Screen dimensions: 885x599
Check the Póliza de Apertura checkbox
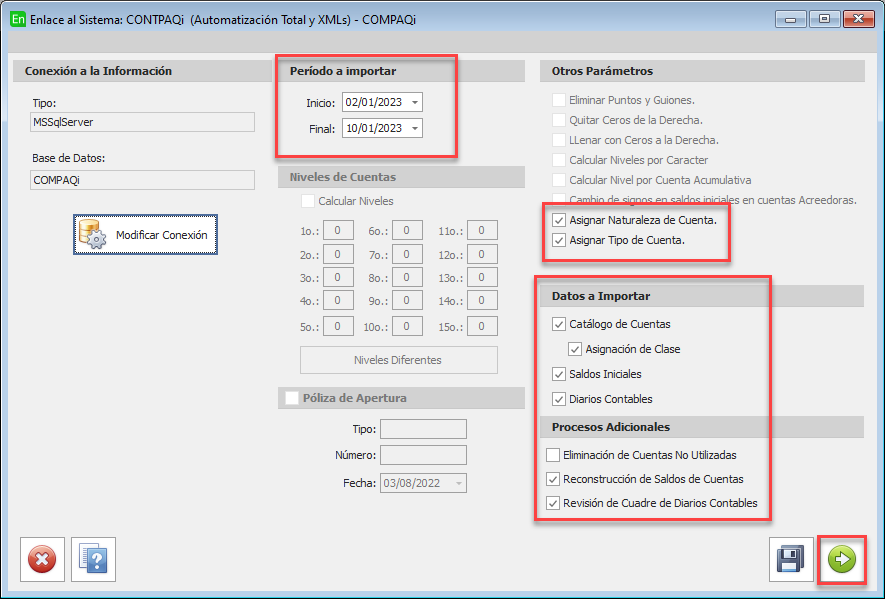click(292, 398)
